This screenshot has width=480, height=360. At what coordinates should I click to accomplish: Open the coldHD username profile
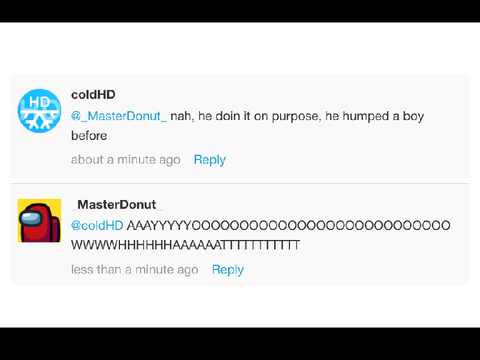[x=93, y=95]
